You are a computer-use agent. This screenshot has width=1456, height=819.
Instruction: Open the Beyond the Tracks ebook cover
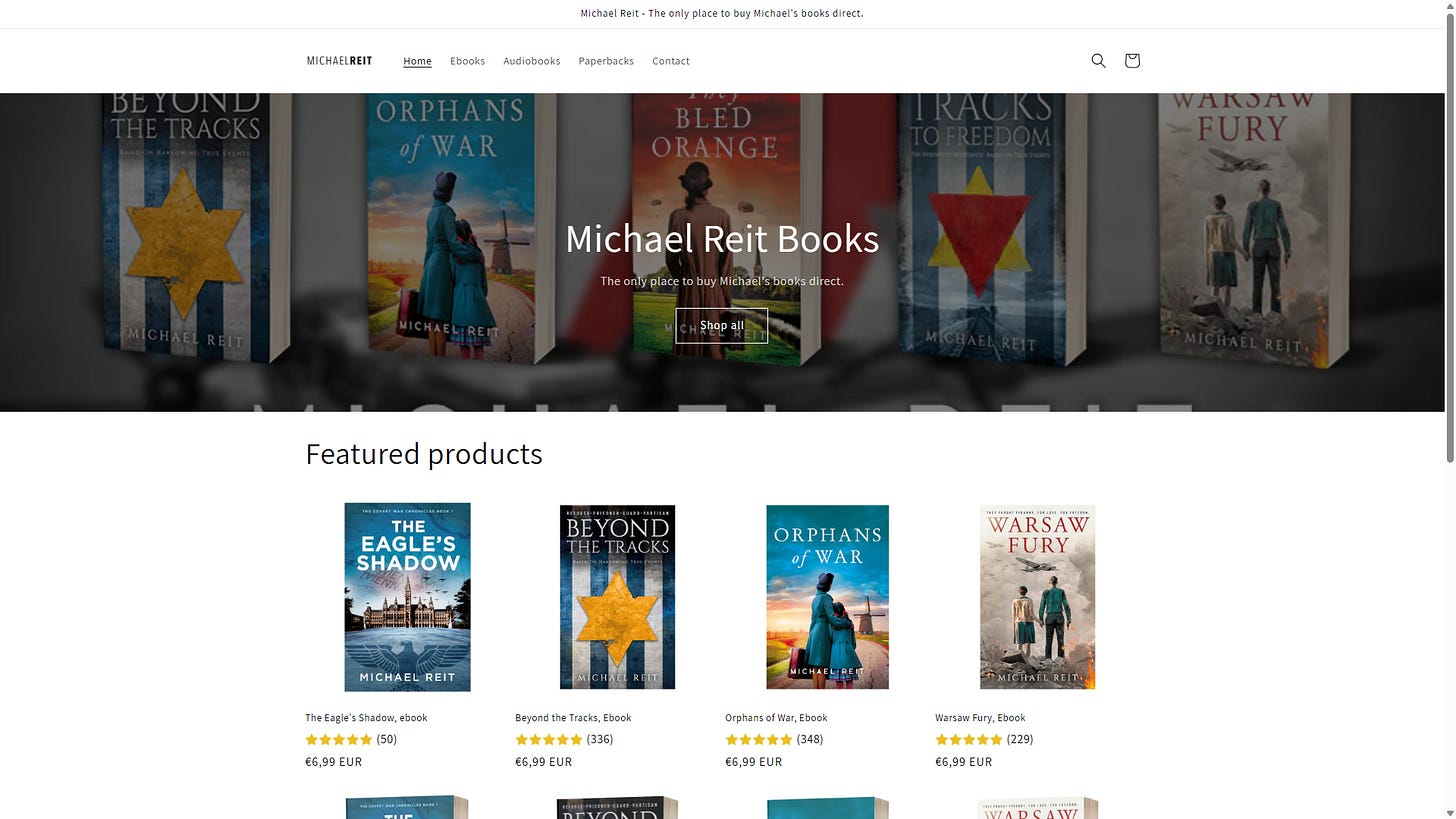pos(617,597)
